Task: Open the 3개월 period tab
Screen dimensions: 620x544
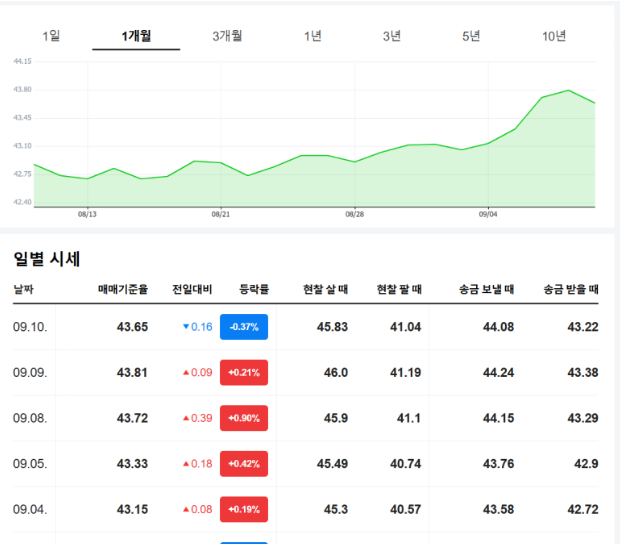Action: (227, 36)
